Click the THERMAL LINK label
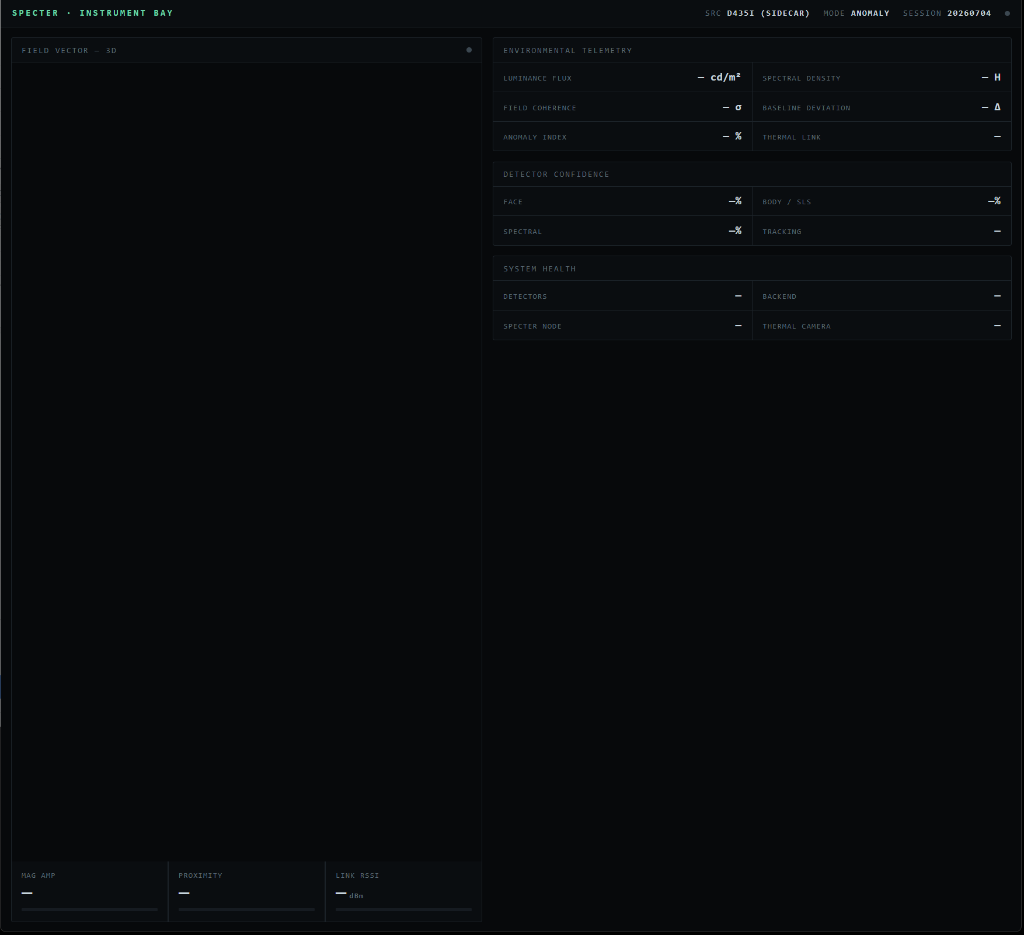 (x=792, y=137)
